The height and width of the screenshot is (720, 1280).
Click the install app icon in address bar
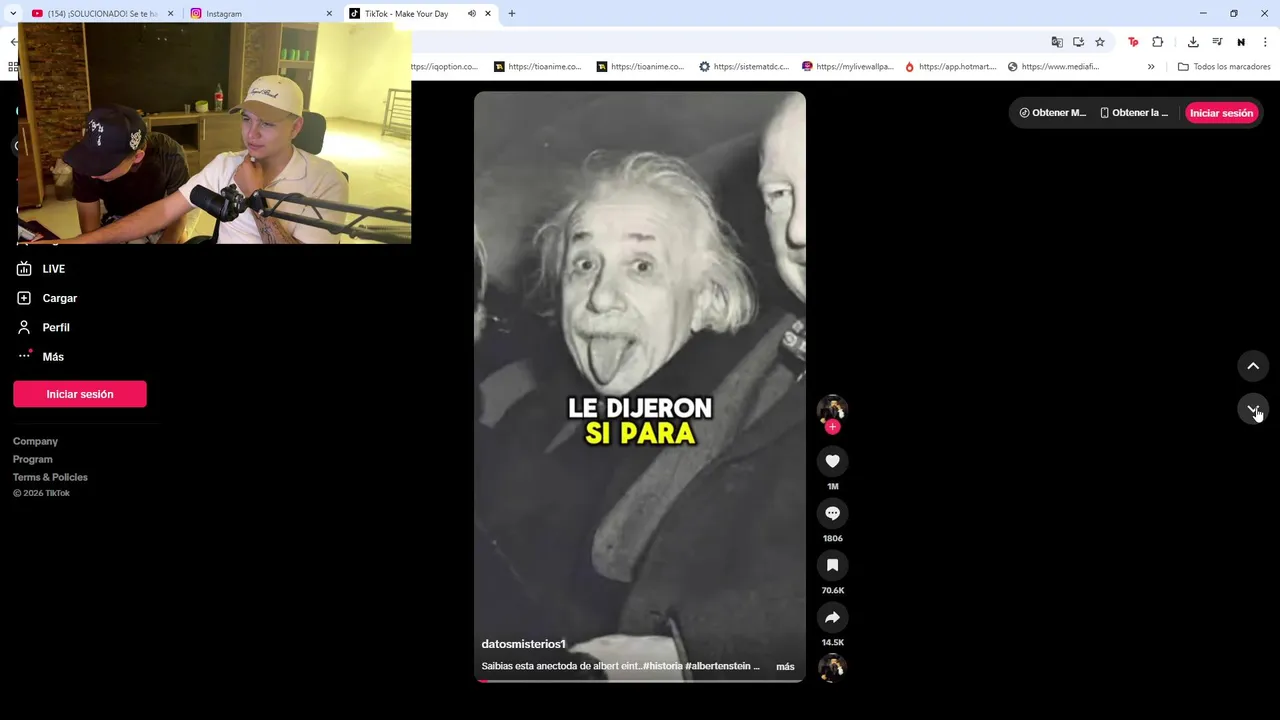[x=1078, y=42]
